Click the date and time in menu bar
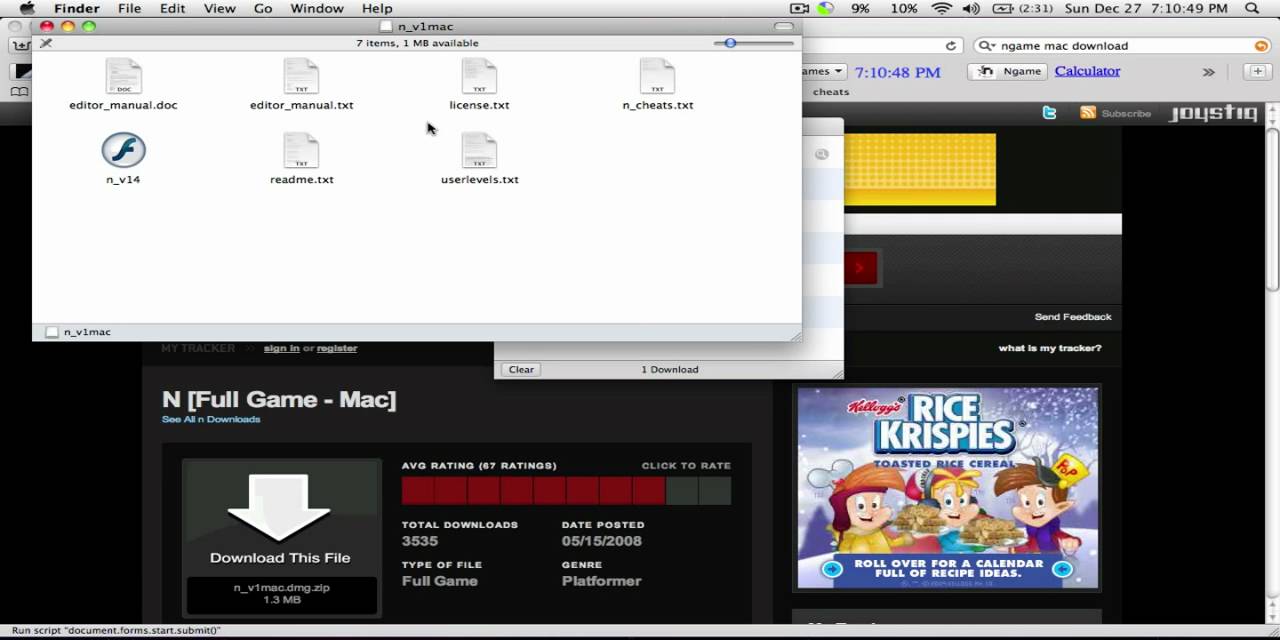The image size is (1280, 640). [1146, 8]
